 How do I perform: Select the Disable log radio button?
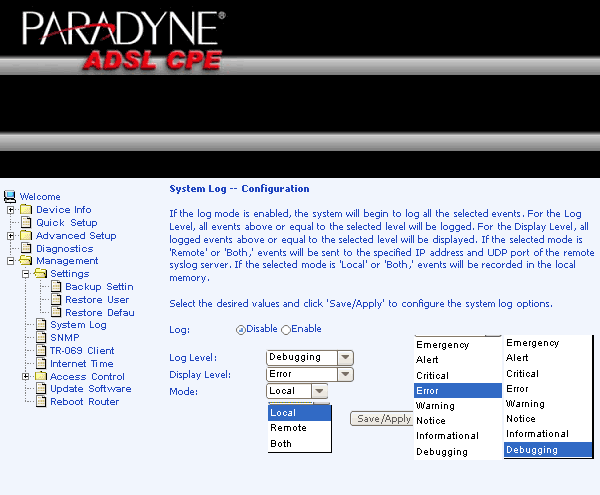point(240,329)
